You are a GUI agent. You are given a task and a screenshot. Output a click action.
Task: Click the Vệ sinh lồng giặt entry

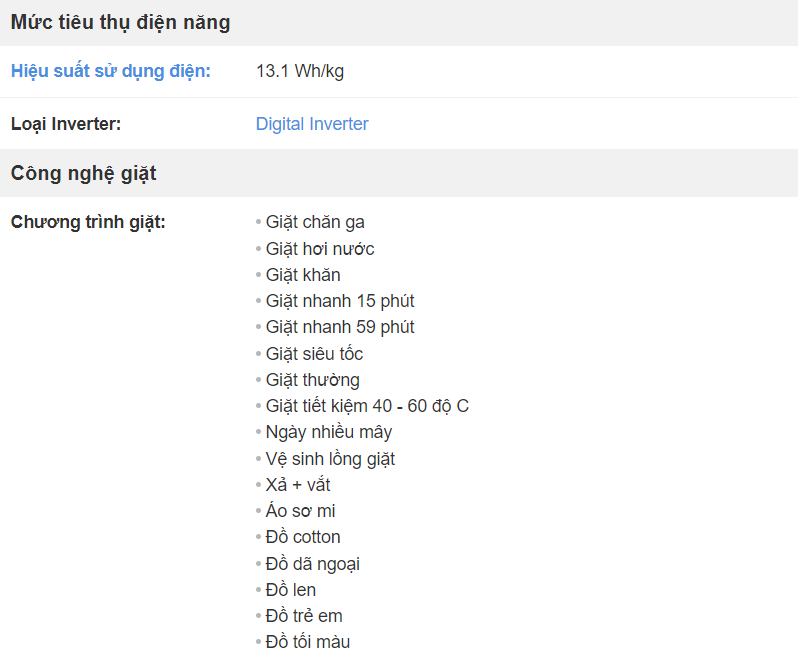[330, 459]
